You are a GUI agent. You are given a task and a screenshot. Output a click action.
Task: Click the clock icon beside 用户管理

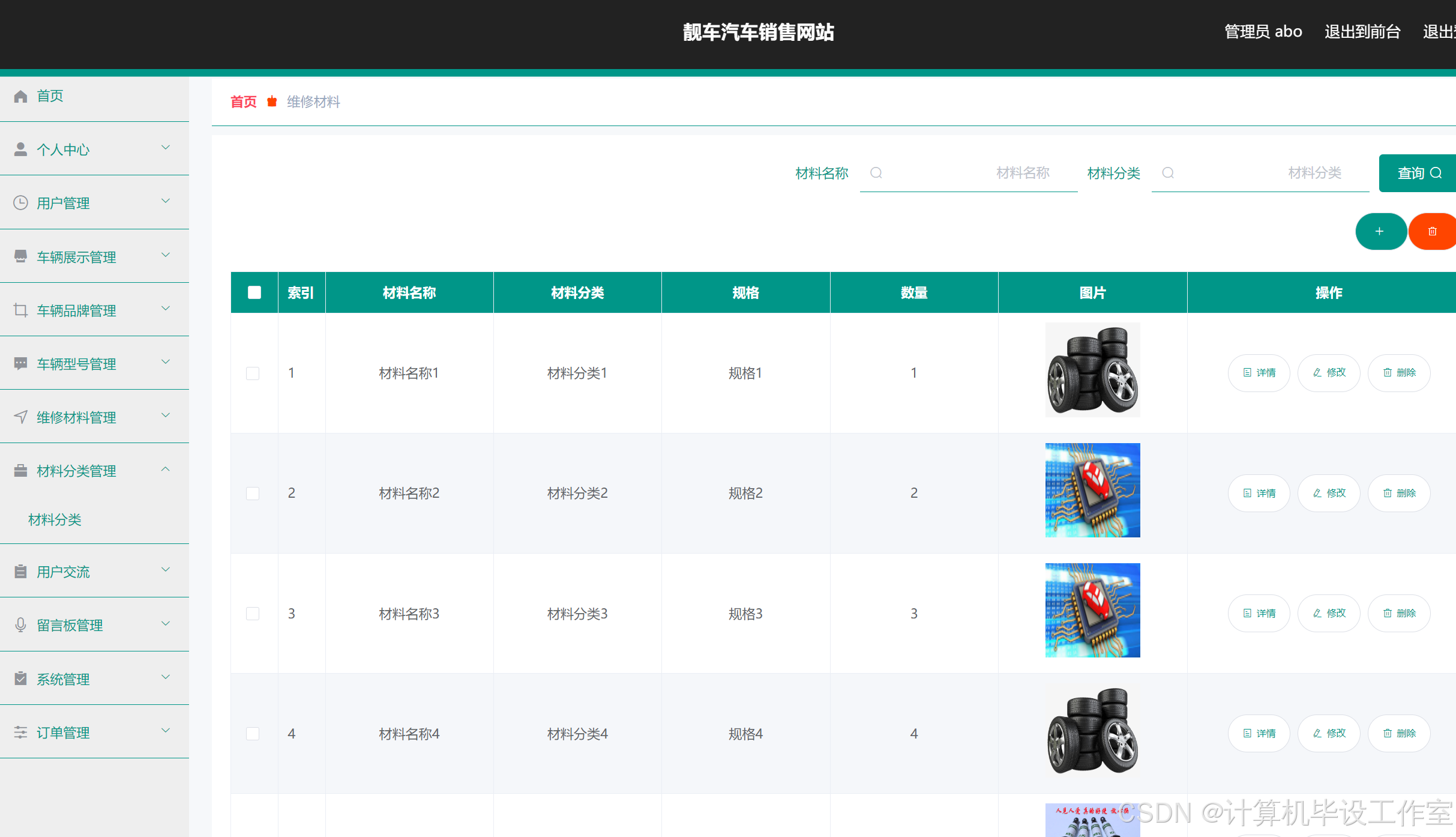[20, 203]
